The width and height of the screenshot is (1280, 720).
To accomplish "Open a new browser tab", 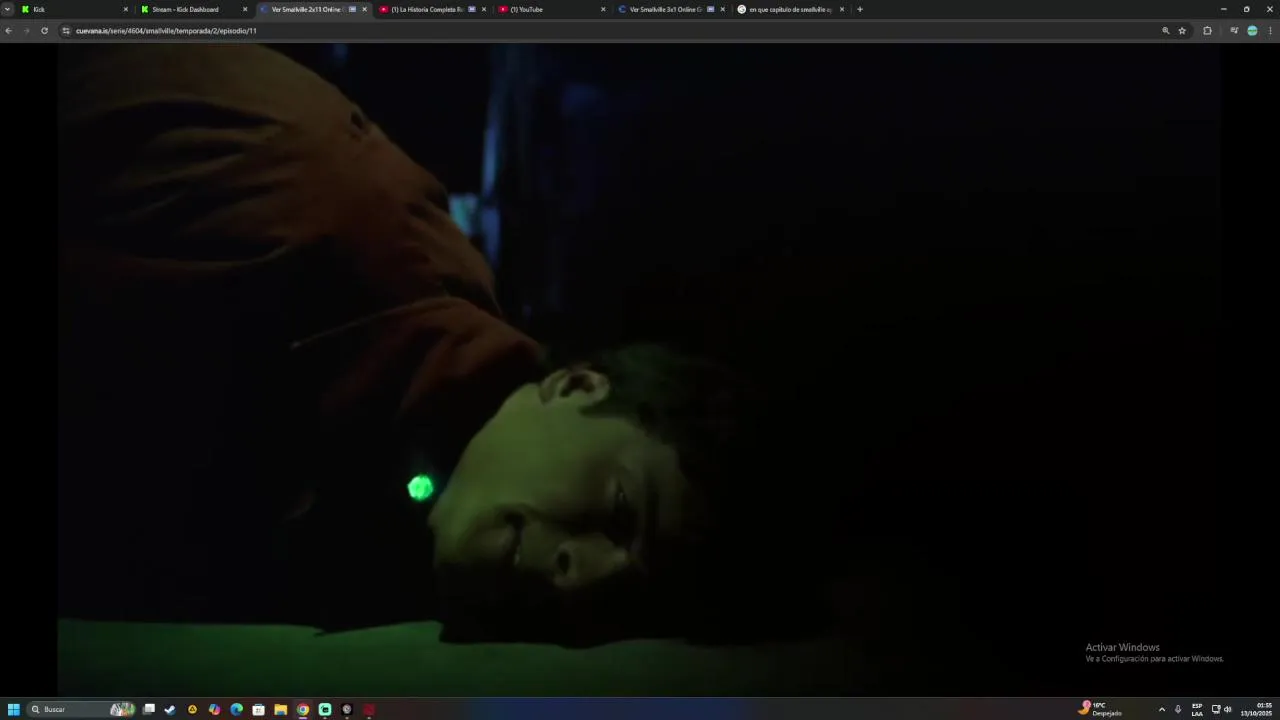I will click(x=860, y=9).
